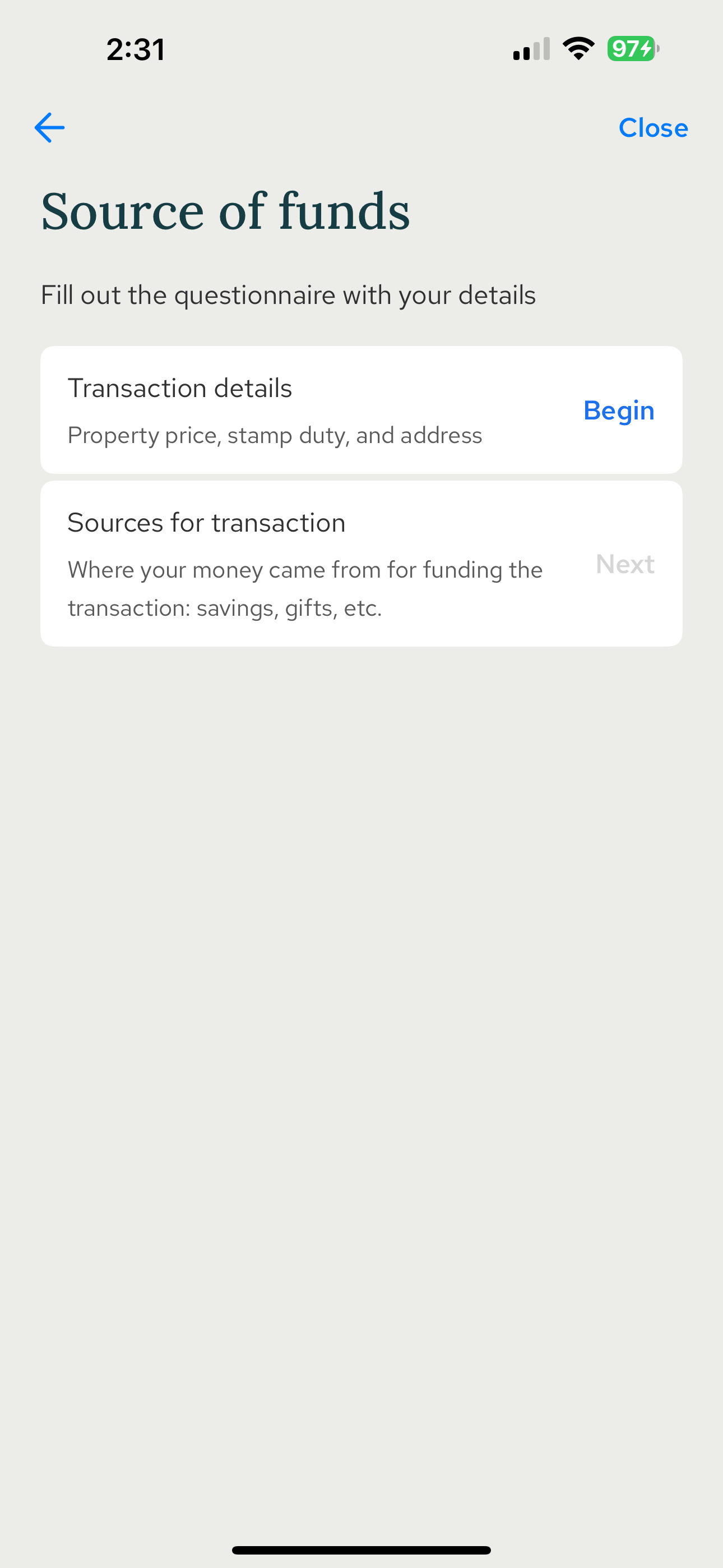Tap the property price and stamp duty description
The width and height of the screenshot is (723, 1568).
point(275,436)
